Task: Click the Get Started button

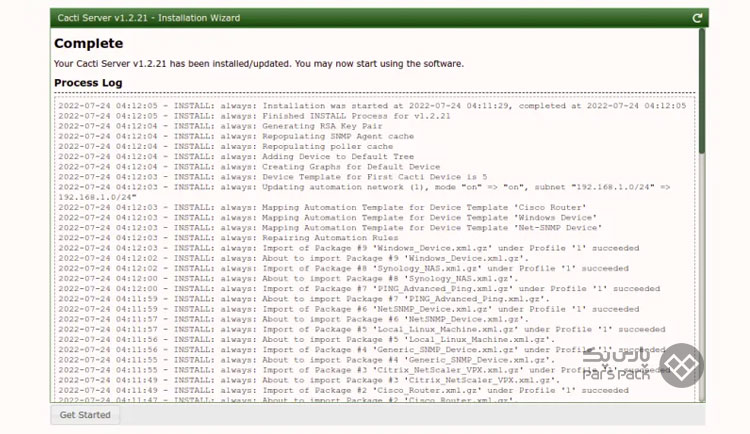Action: (85, 415)
